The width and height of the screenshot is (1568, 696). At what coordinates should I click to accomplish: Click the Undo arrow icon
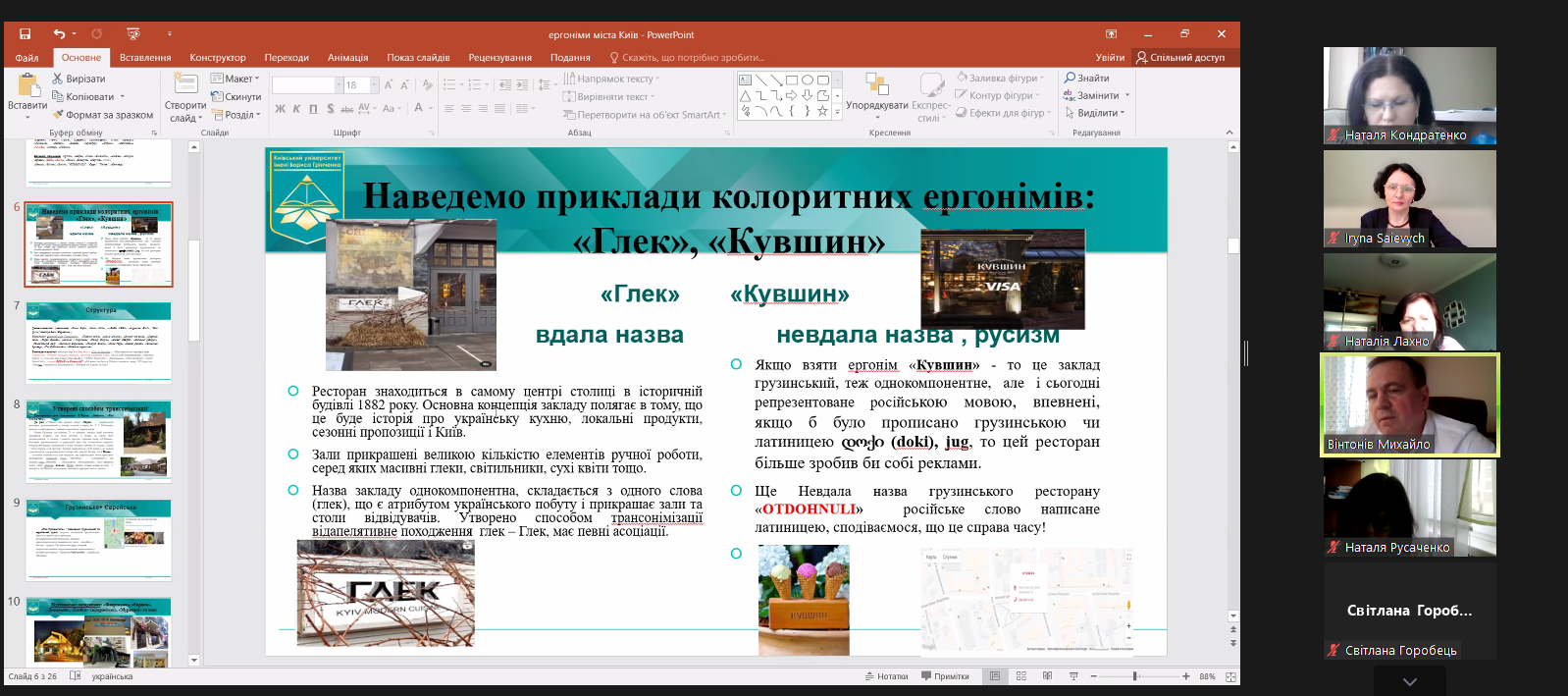pyautogui.click(x=60, y=34)
